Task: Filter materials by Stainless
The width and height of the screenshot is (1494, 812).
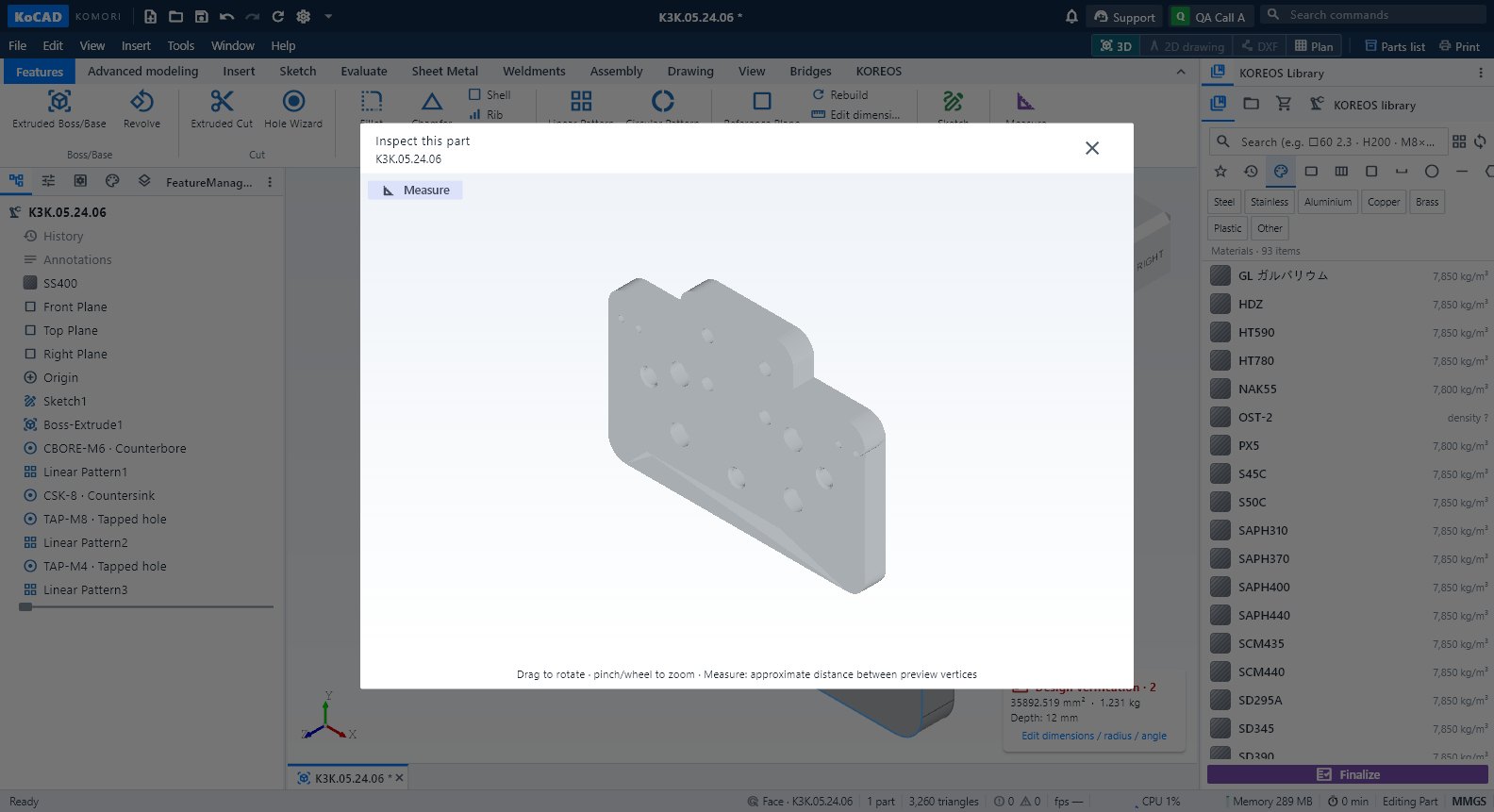Action: (1270, 202)
